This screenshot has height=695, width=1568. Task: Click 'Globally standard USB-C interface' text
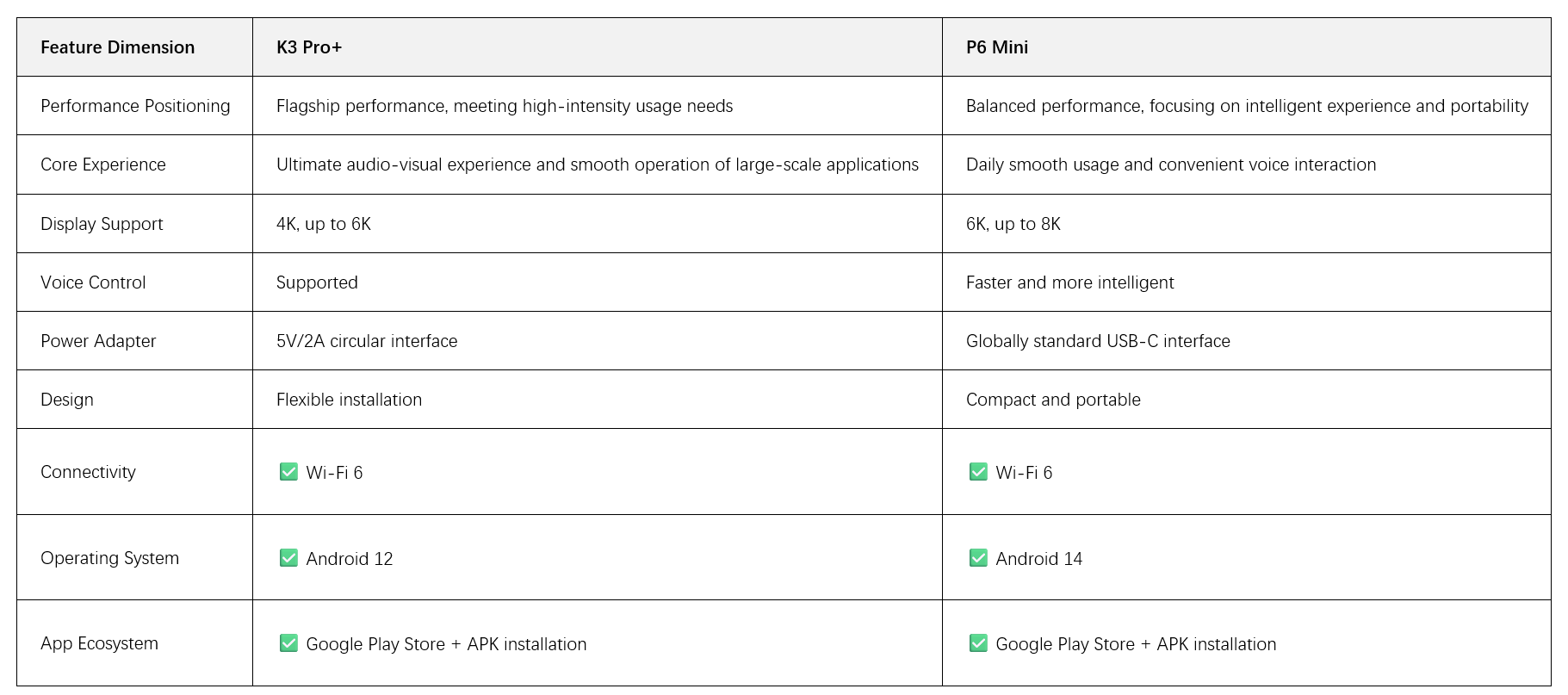coord(1098,341)
